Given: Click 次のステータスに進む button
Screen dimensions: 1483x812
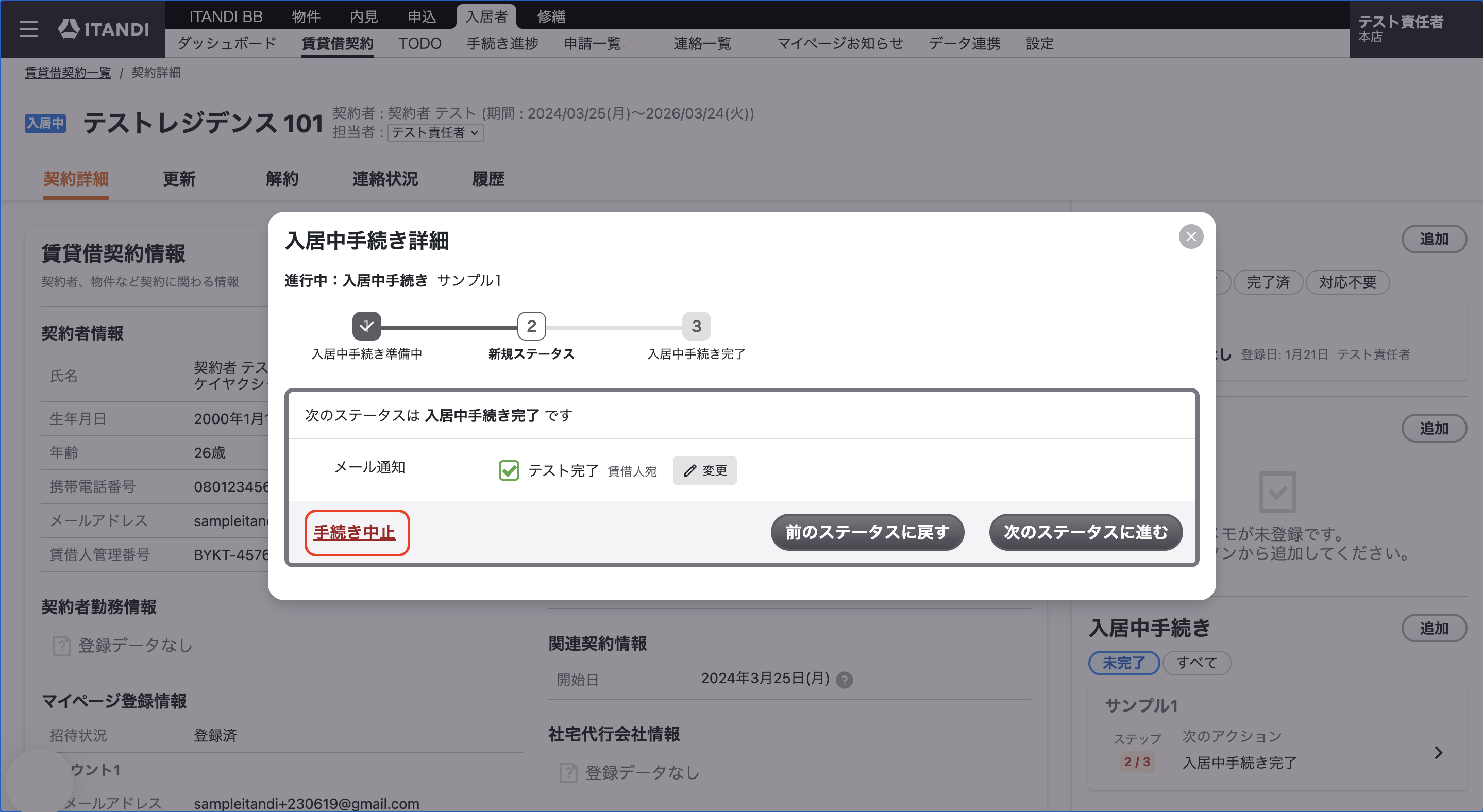Looking at the screenshot, I should [1086, 532].
